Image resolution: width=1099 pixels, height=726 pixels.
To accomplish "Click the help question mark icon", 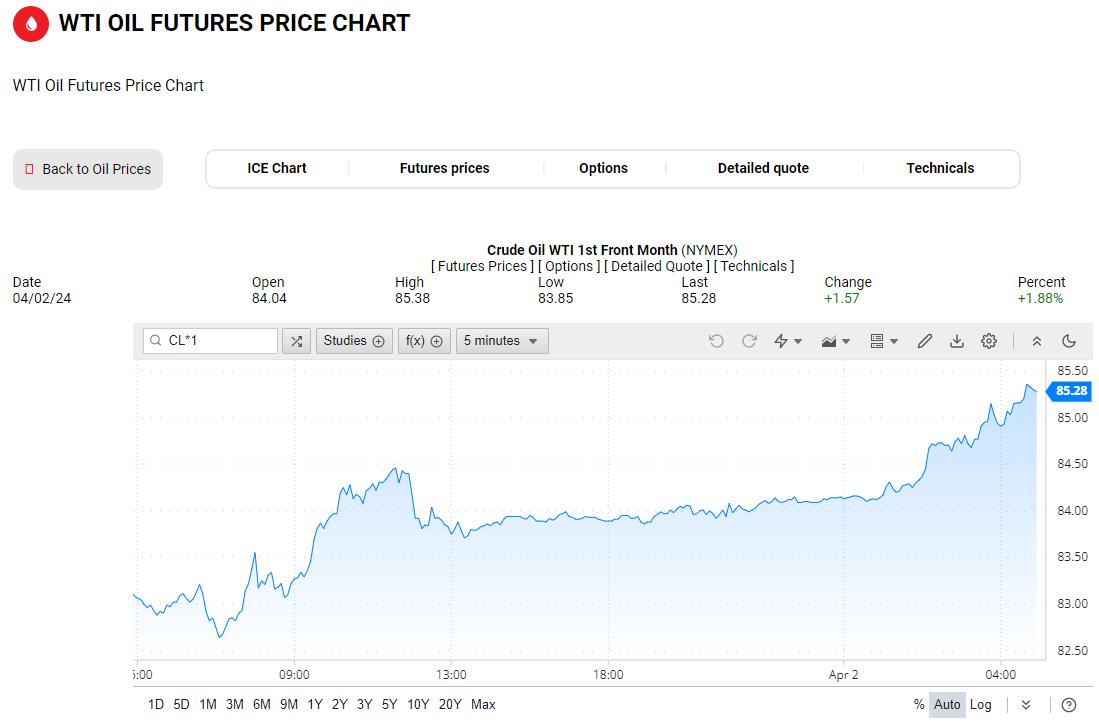I will pyautogui.click(x=1069, y=704).
